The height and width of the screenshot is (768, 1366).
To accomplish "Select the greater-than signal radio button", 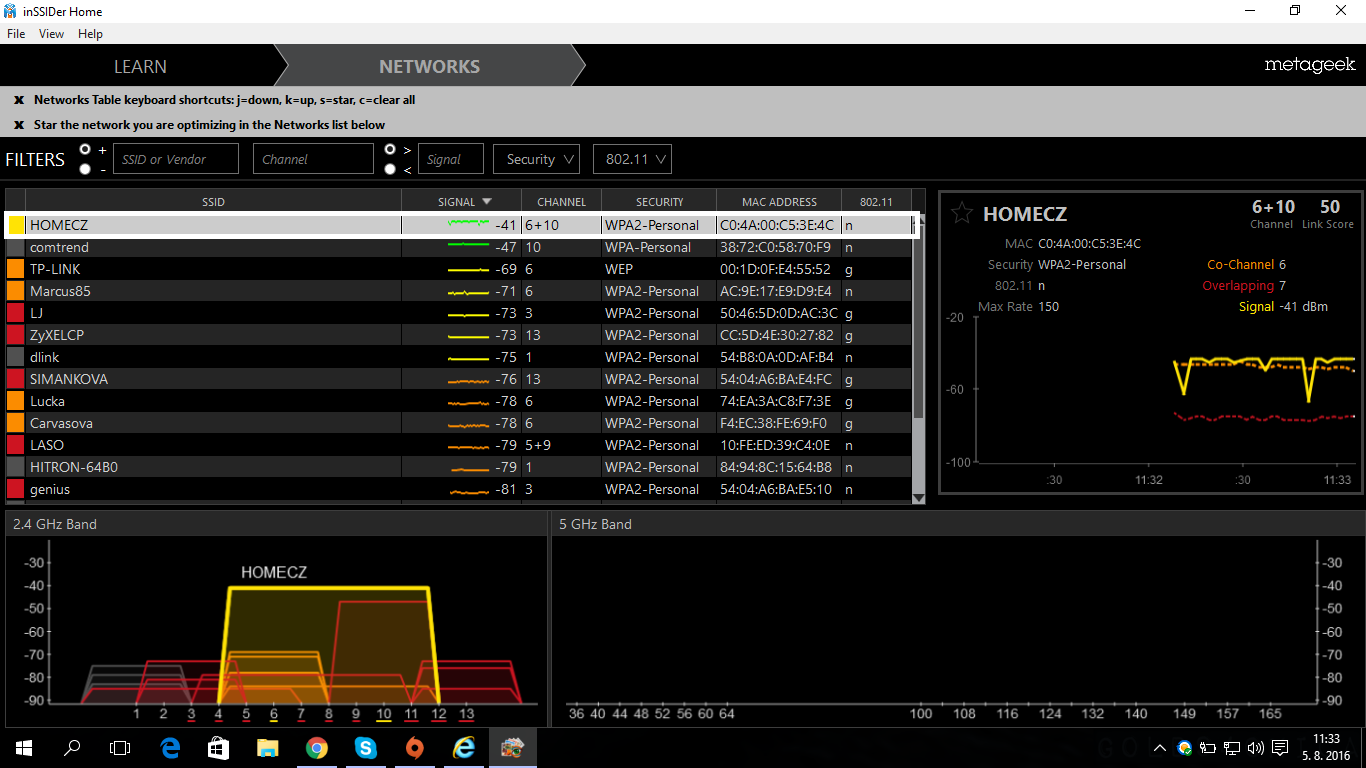I will tap(390, 149).
